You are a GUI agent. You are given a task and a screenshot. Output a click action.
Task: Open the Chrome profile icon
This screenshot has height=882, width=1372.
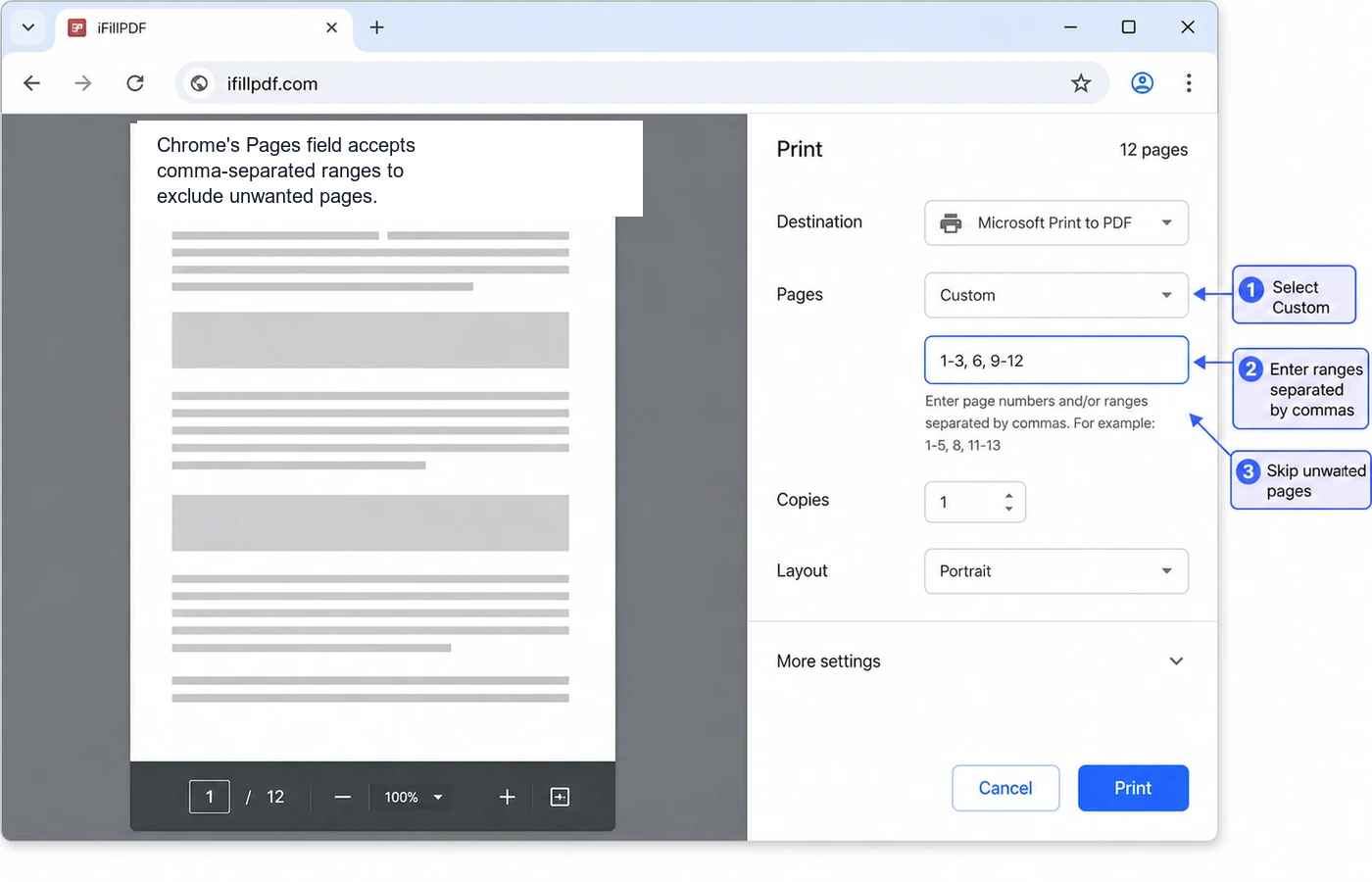1142,83
